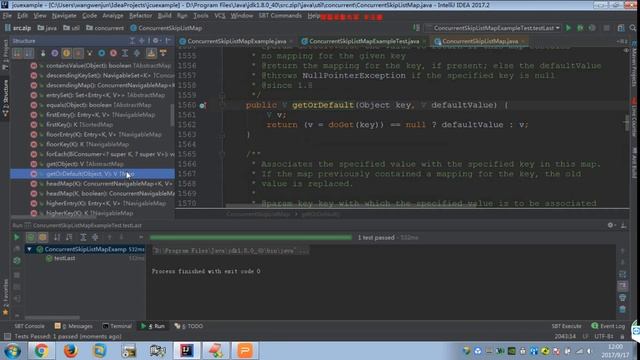Click the test progress bar
This screenshot has height=360, width=640.
(x=251, y=237)
